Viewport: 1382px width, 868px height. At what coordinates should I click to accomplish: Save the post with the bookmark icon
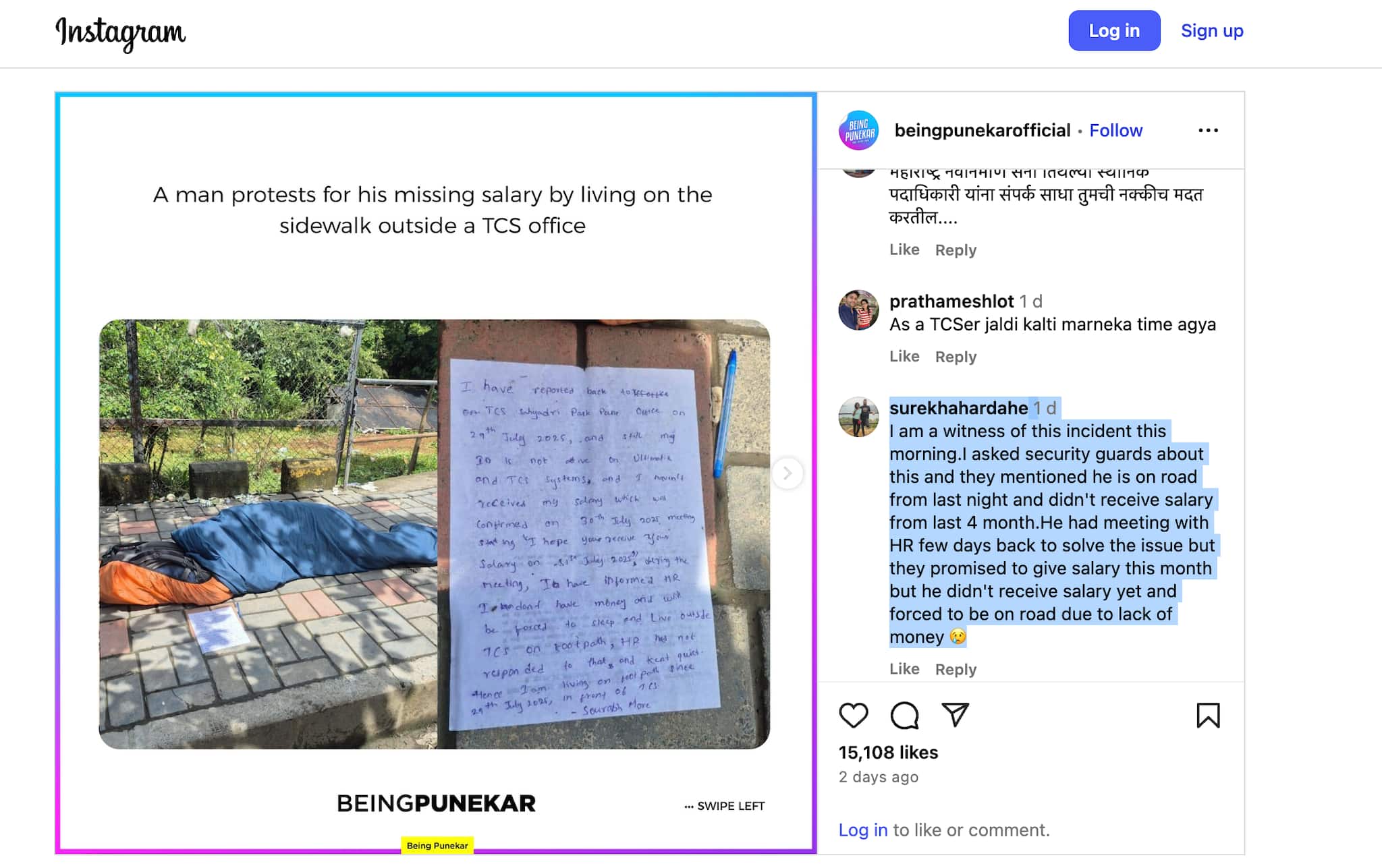click(1208, 716)
